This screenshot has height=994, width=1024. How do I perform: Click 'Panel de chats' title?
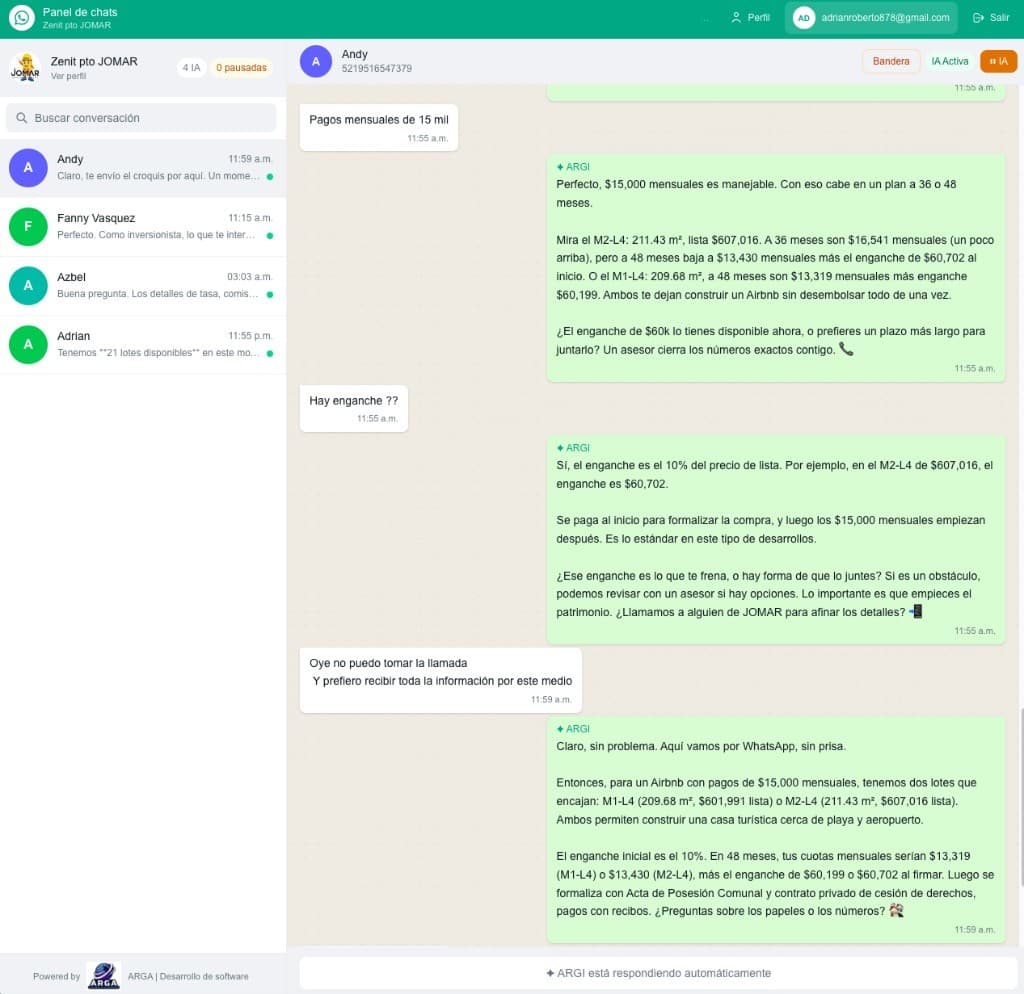pos(80,12)
